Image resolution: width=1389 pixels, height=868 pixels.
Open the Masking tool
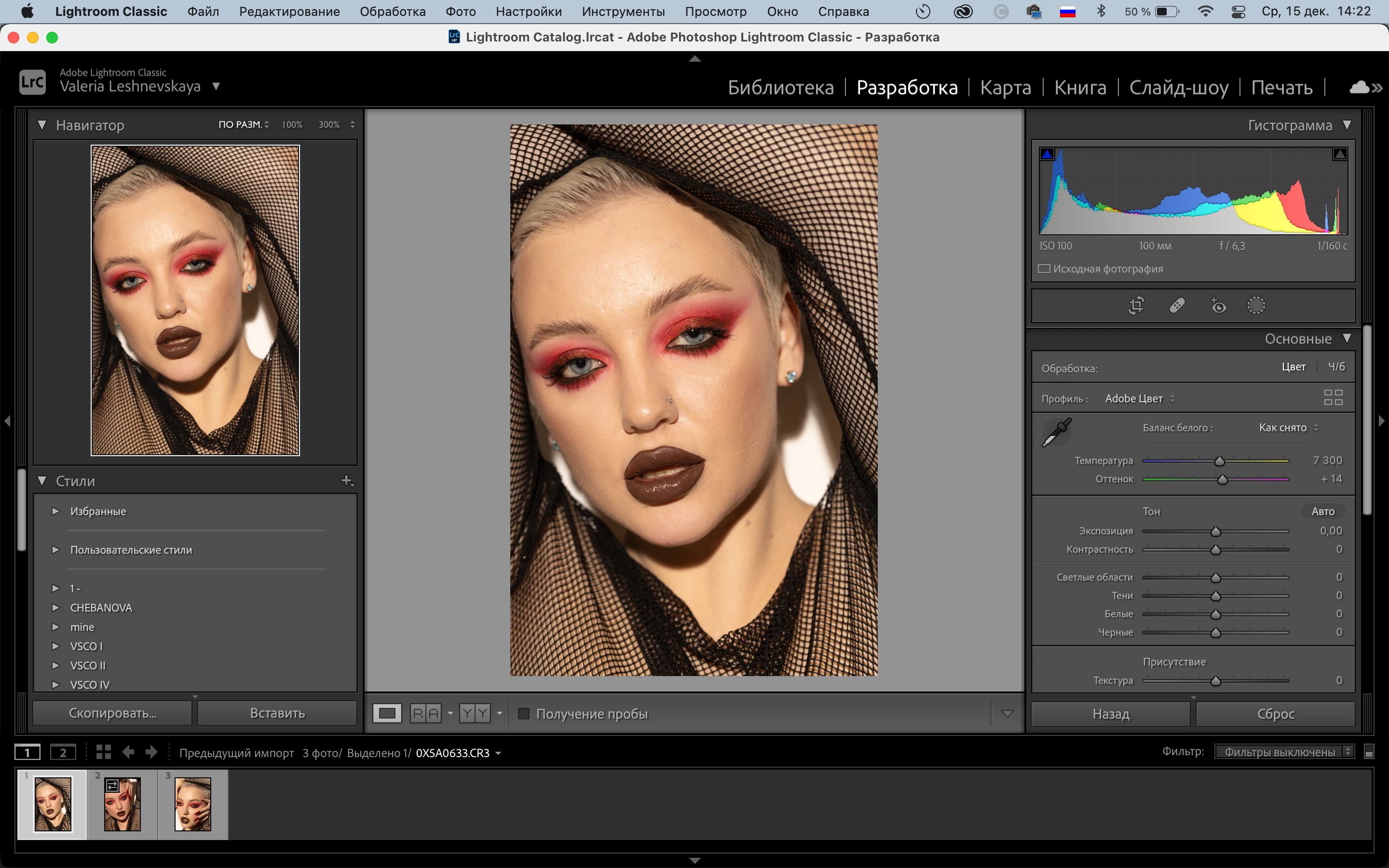[1256, 305]
